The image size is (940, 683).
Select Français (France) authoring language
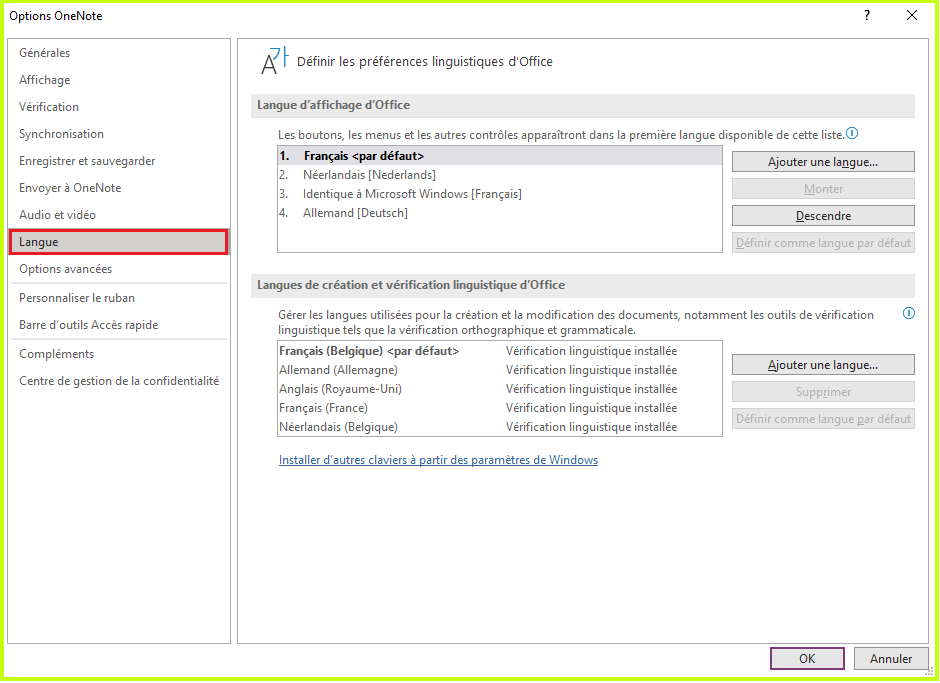pos(500,408)
